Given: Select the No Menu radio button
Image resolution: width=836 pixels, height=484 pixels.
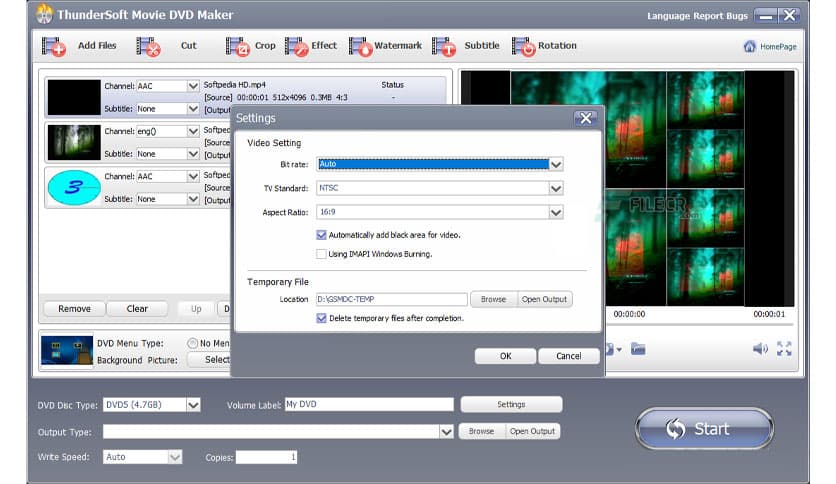Looking at the screenshot, I should (x=192, y=343).
